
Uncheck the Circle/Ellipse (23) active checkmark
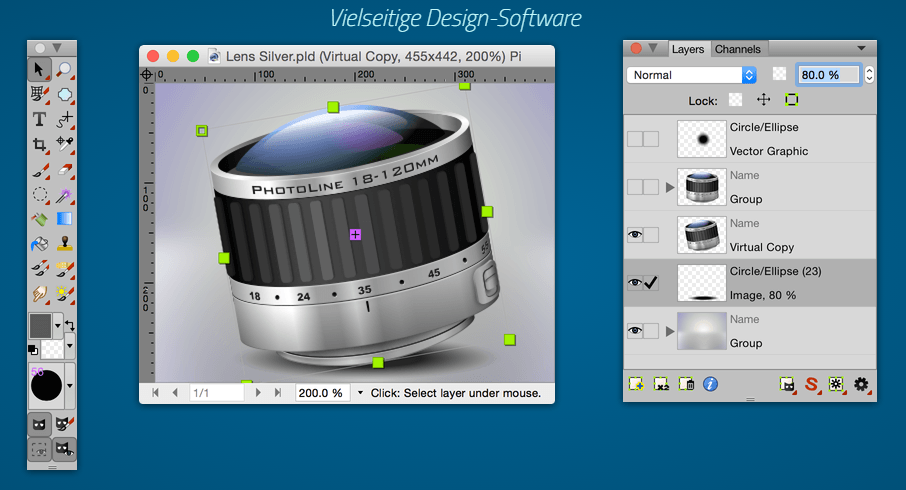point(651,283)
